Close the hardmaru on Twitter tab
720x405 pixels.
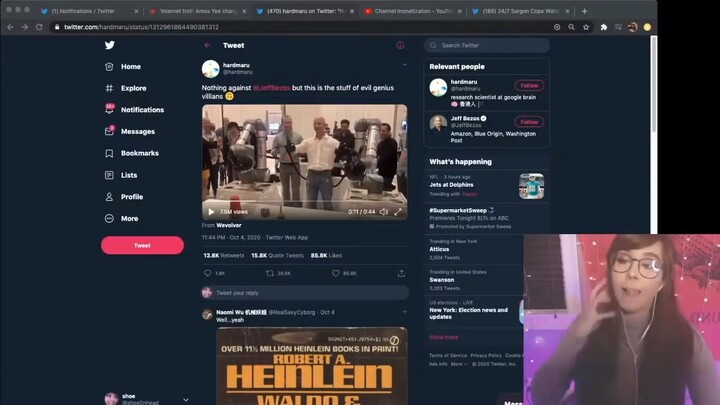pyautogui.click(x=352, y=11)
